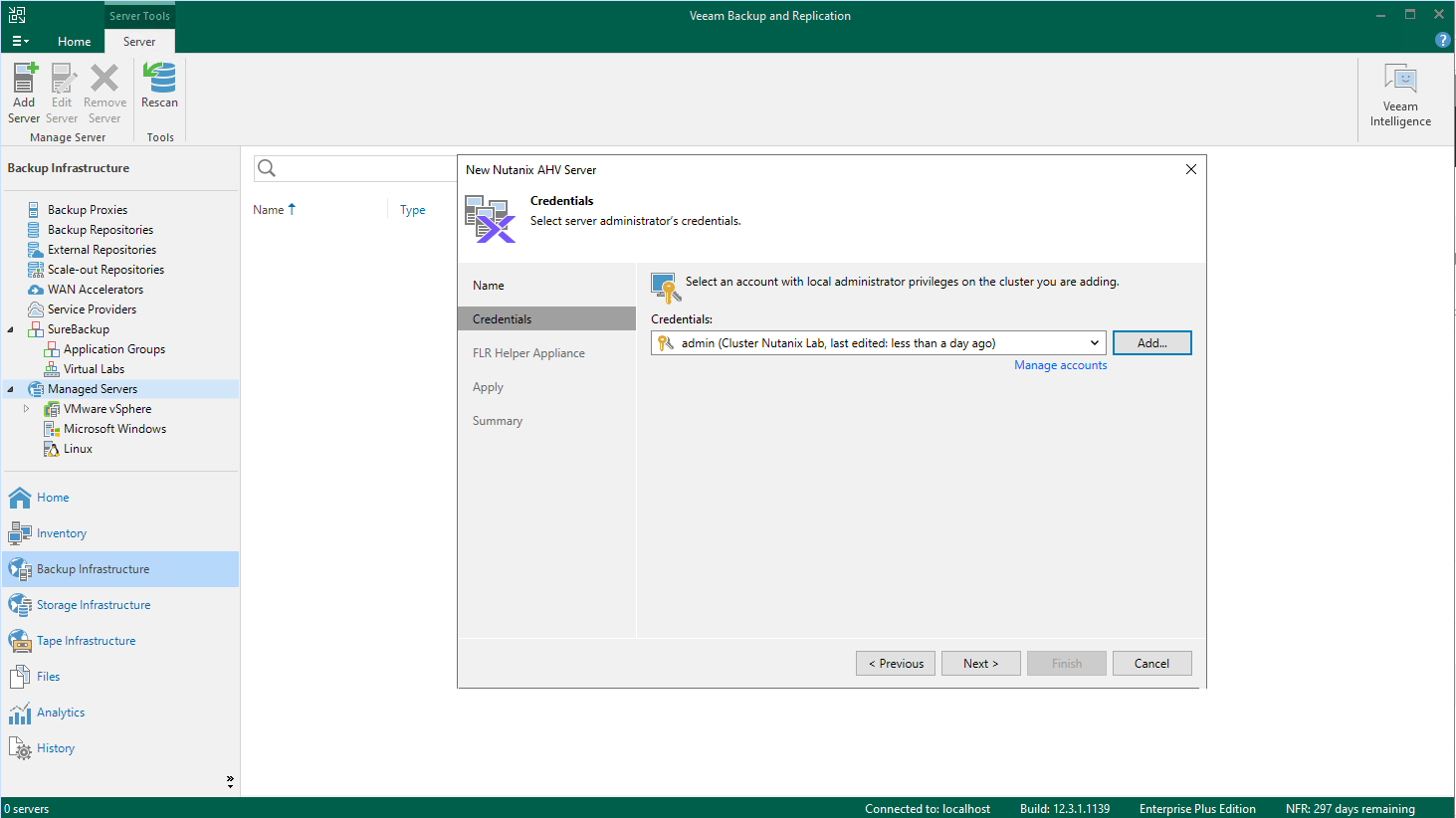Click the Virtual Labs tree icon
Viewport: 1456px width, 818px height.
click(51, 369)
